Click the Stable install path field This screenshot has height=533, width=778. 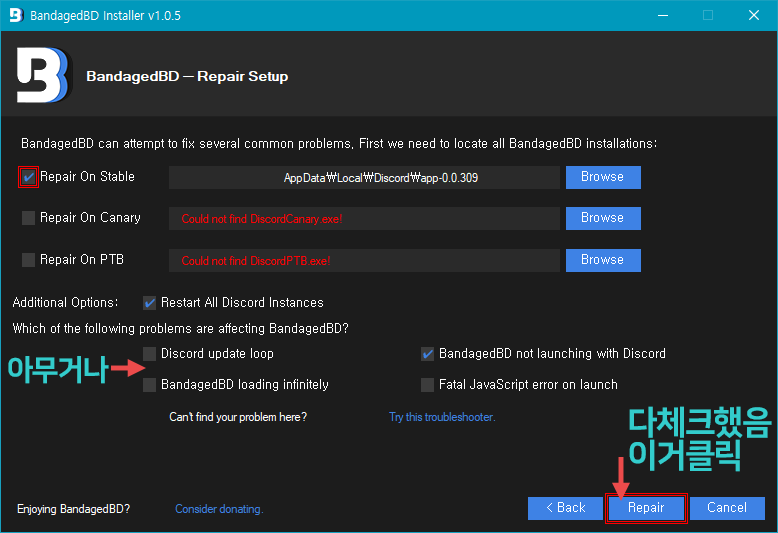point(364,177)
